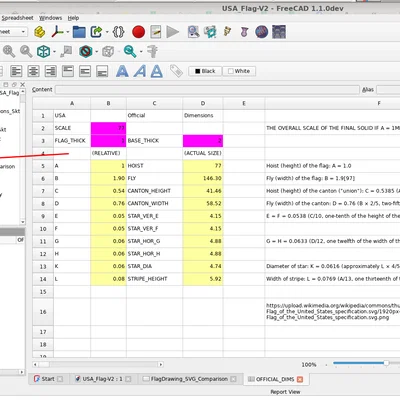Float the side panel with undock button
The width and height of the screenshot is (400, 400).
14,85
